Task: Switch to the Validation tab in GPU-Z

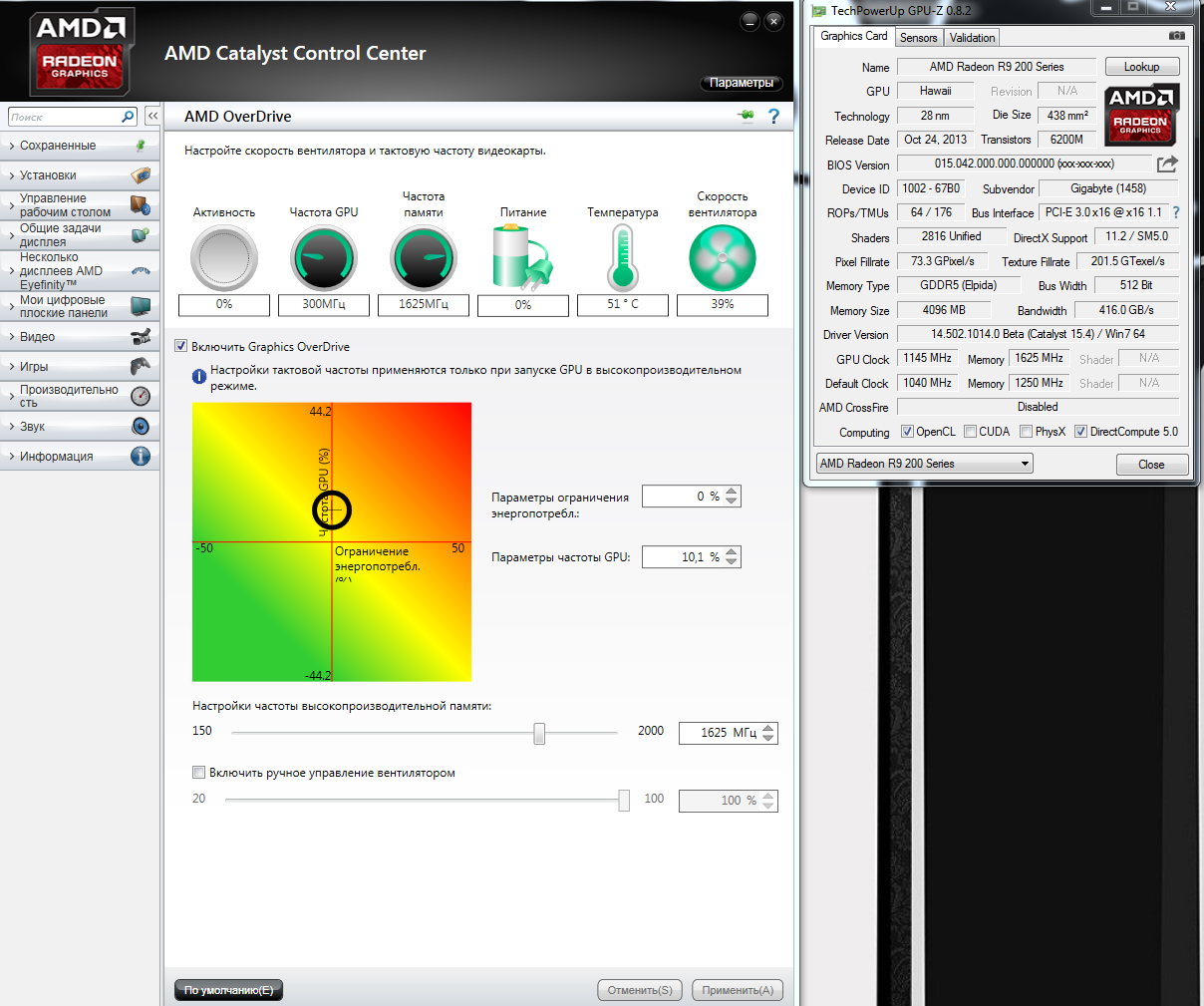Action: point(972,38)
